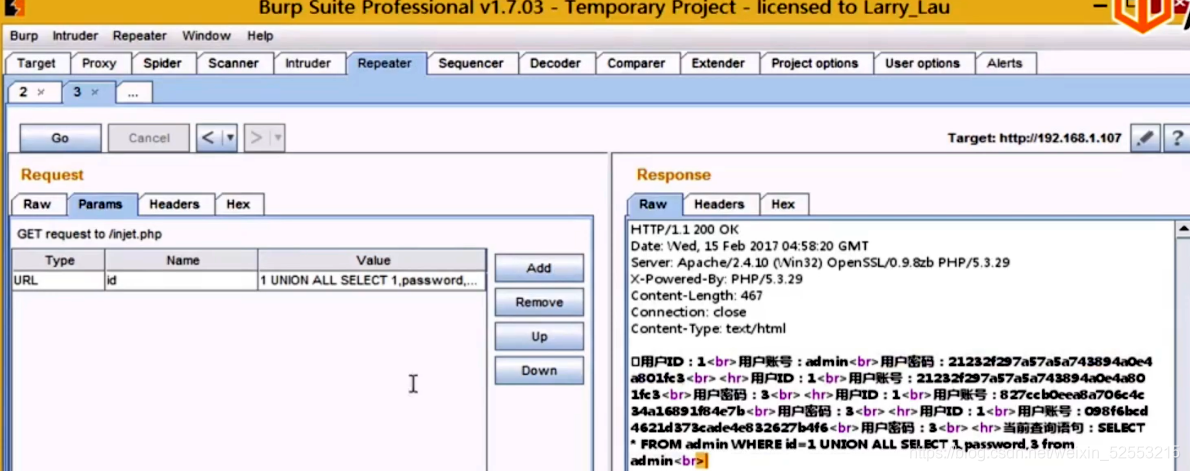This screenshot has width=1190, height=471.
Task: Show Request Params view tab
Action: coord(100,204)
